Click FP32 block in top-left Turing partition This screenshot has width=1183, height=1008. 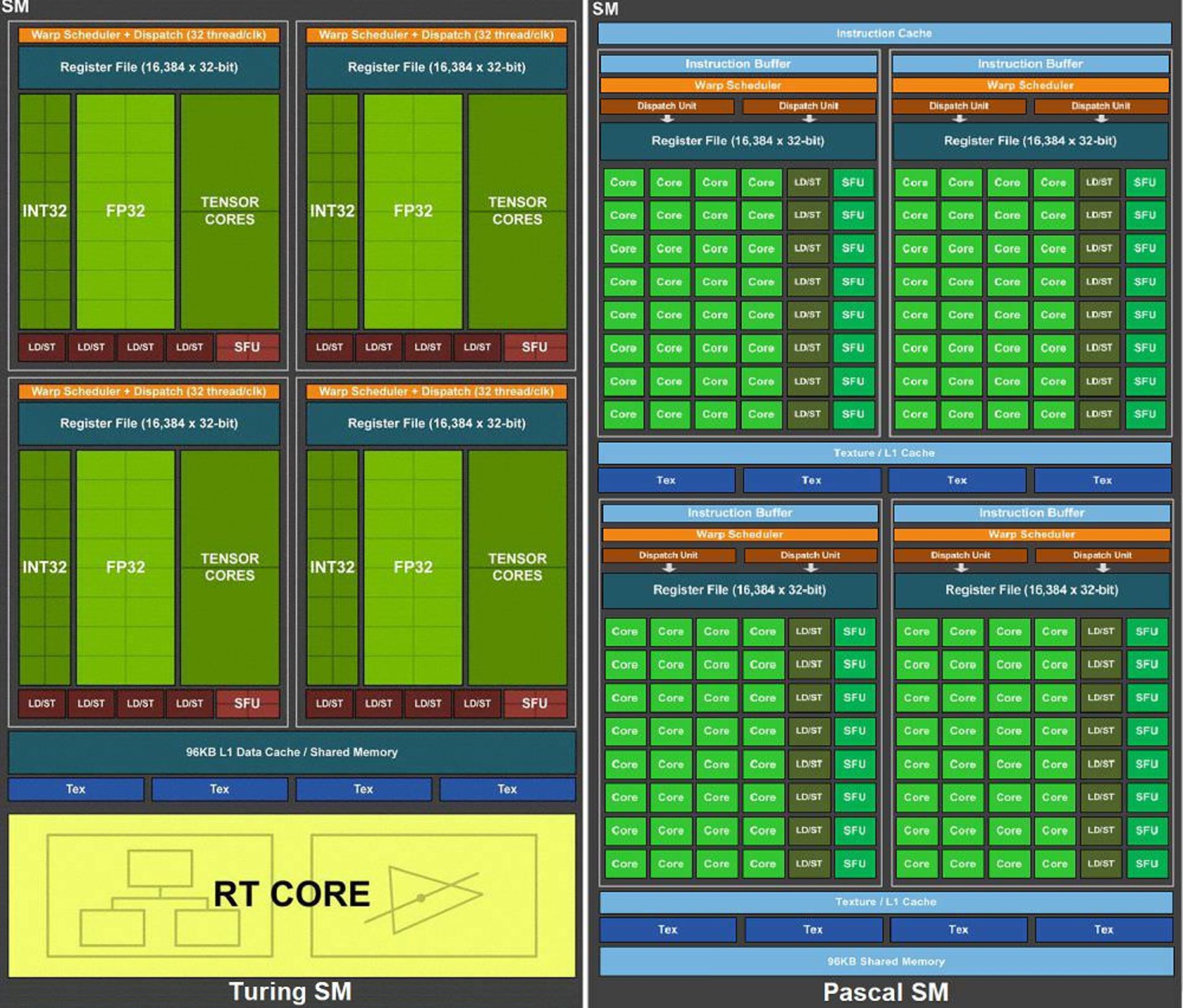click(126, 211)
